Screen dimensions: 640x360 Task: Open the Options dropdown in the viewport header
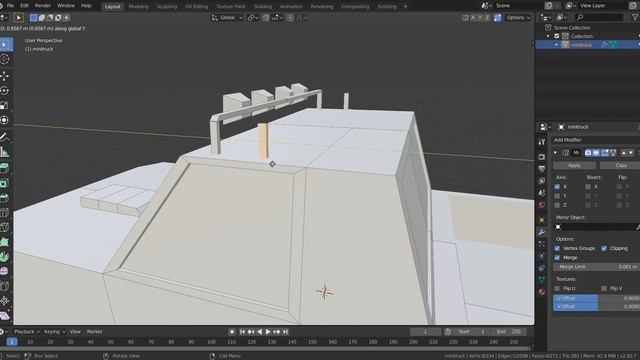click(518, 18)
